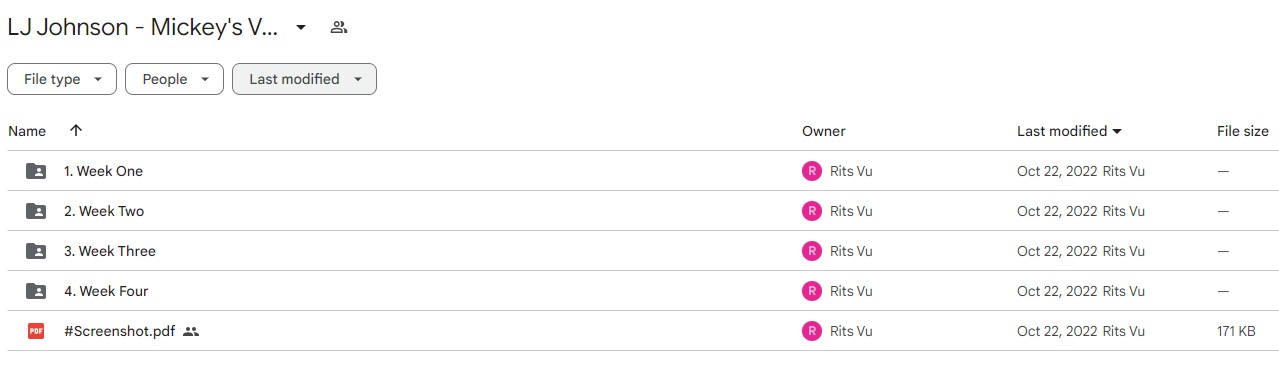Click the Week Three shared folder icon
This screenshot has width=1279, height=391.
point(36,251)
